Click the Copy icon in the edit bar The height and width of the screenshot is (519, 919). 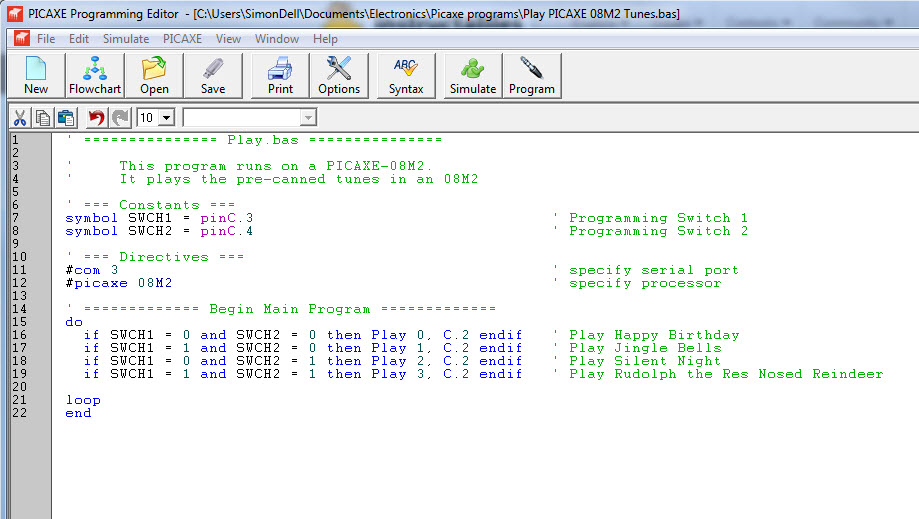pos(43,118)
